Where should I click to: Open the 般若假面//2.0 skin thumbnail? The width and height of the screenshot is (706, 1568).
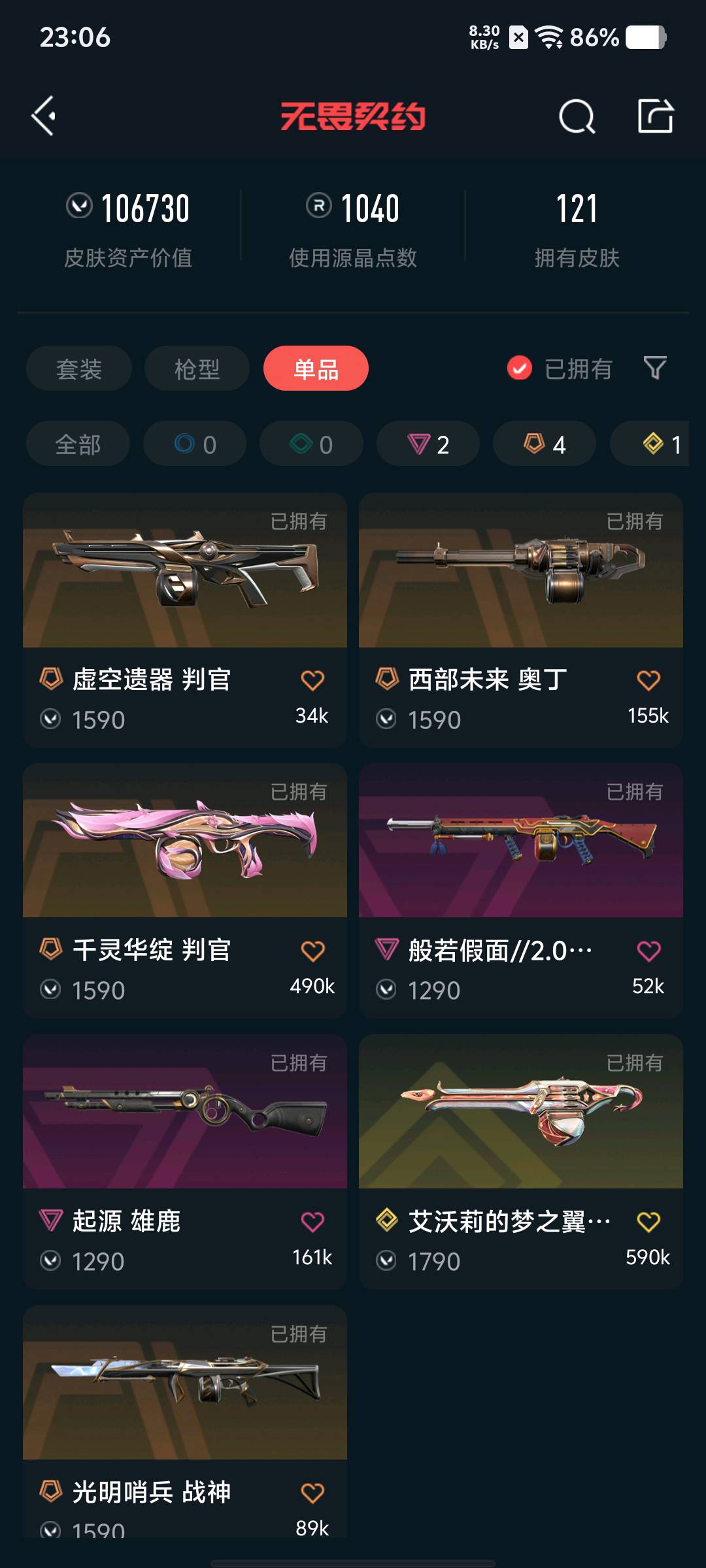coord(521,840)
